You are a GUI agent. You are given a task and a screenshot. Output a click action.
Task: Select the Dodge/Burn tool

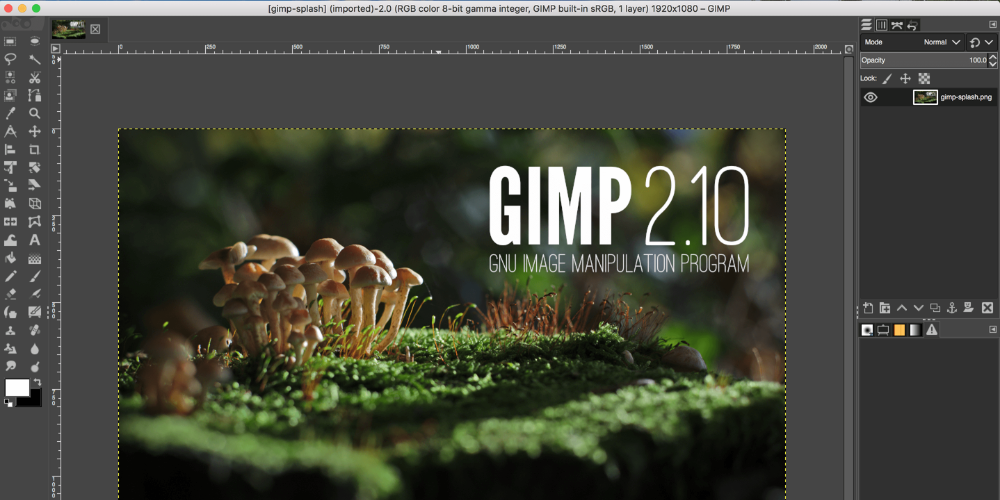coord(34,366)
